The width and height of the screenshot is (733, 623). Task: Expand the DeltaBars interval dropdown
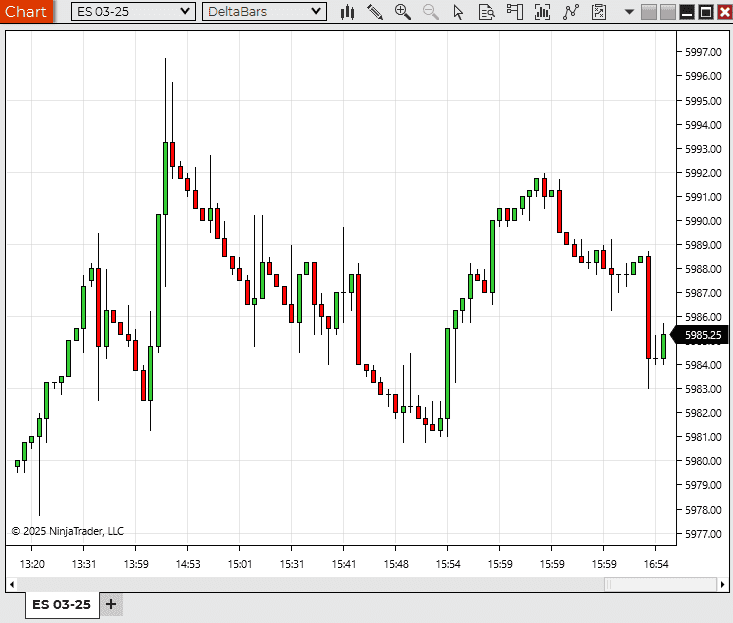click(316, 12)
